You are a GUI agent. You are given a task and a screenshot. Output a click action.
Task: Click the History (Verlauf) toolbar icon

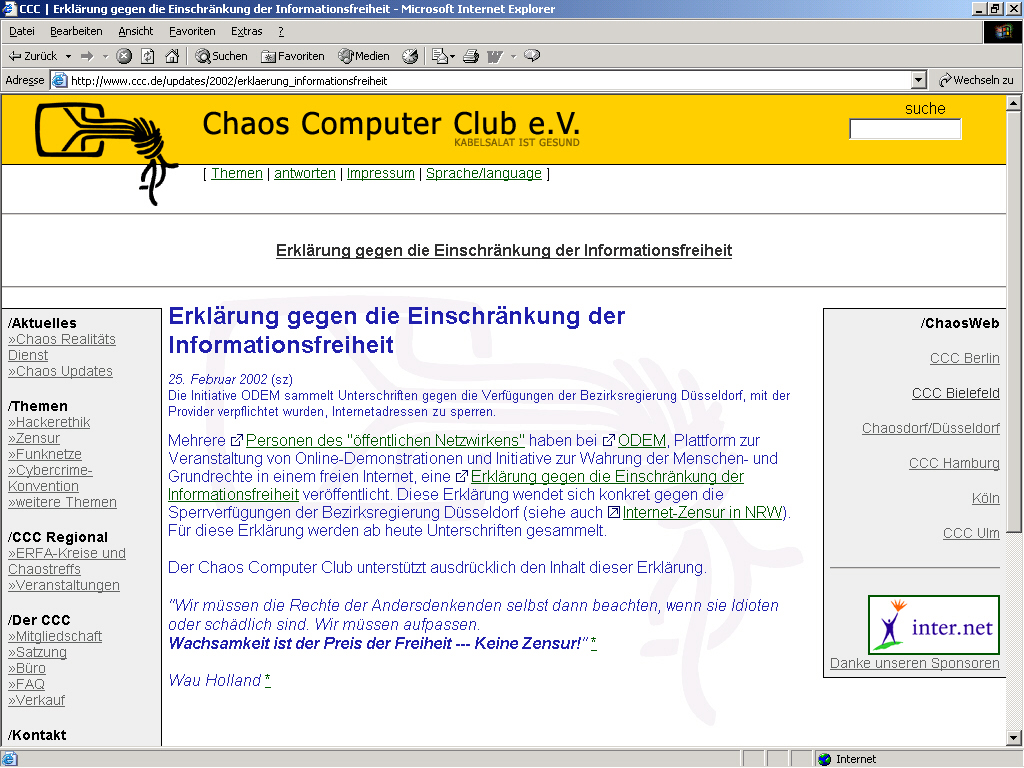click(x=410, y=56)
